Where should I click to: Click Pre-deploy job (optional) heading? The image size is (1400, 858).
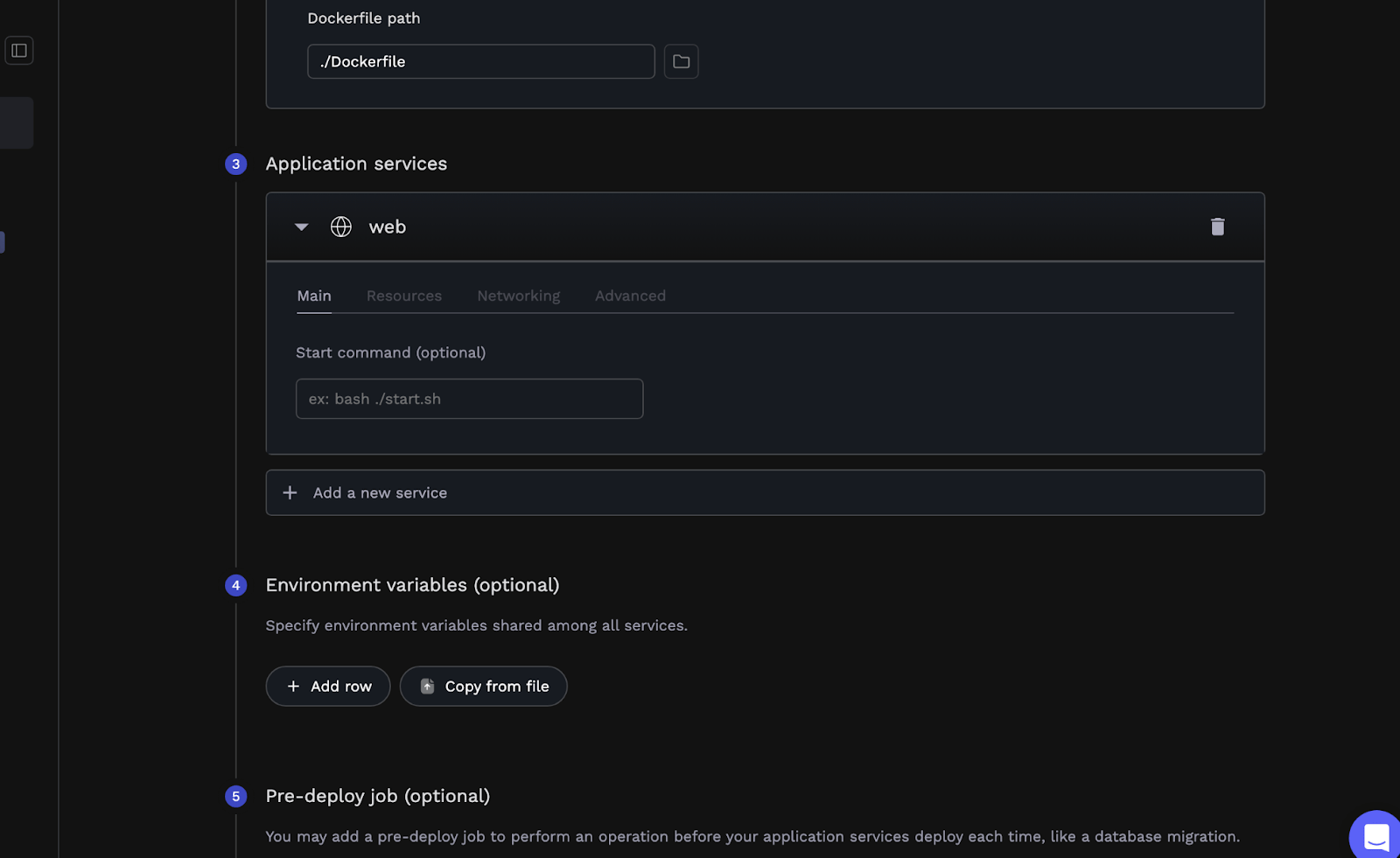(378, 796)
